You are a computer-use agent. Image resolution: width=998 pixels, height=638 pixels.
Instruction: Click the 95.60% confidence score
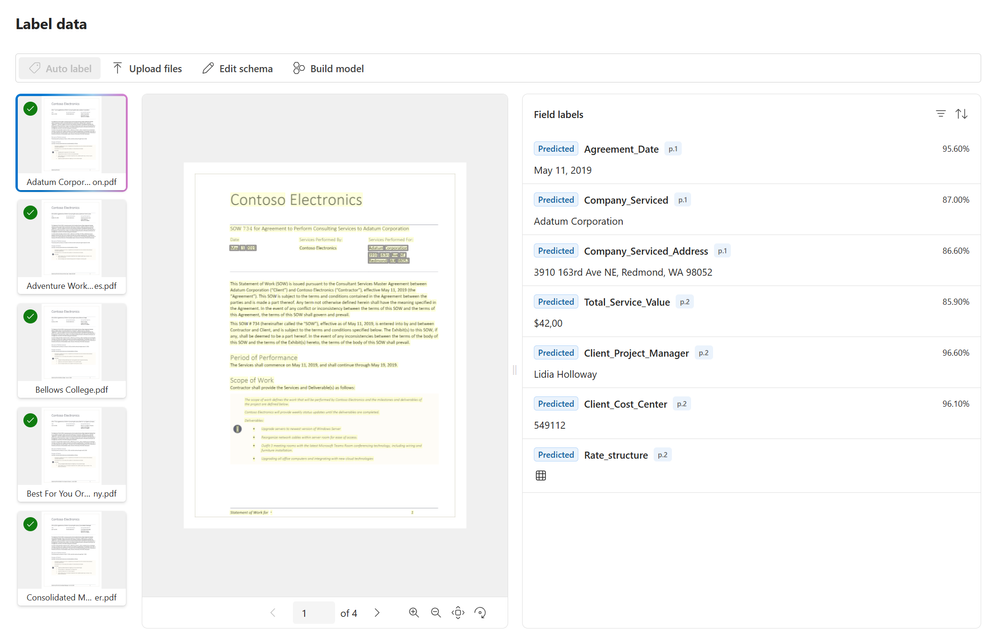(x=955, y=148)
